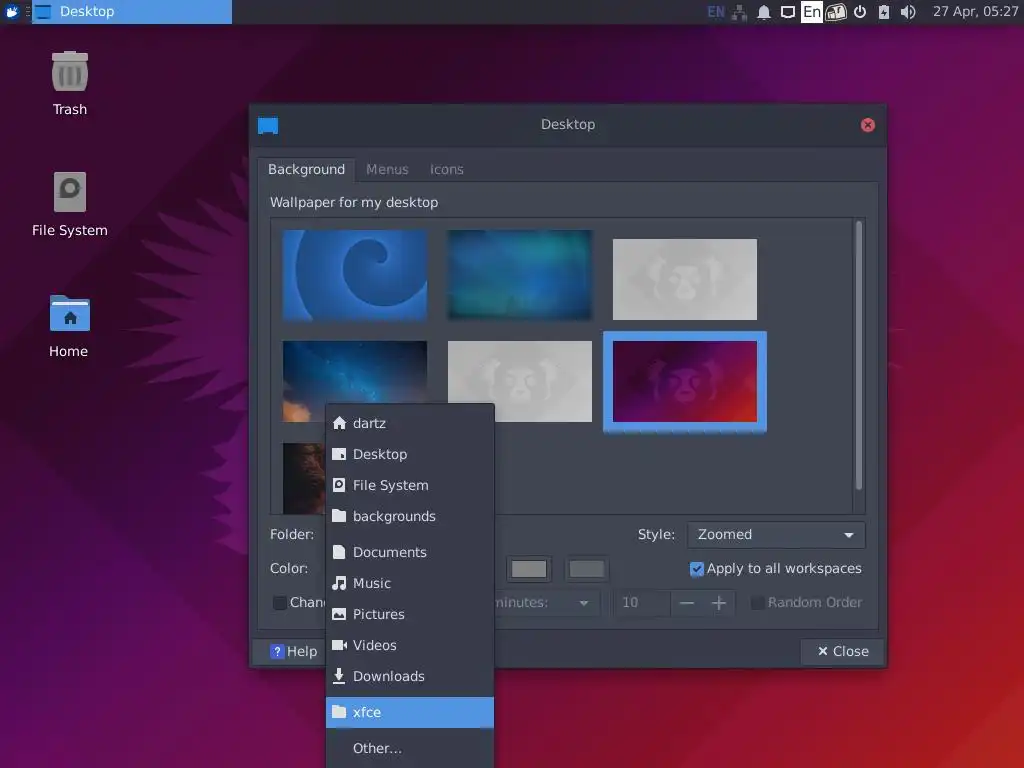Switch to the Background tab

click(306, 169)
